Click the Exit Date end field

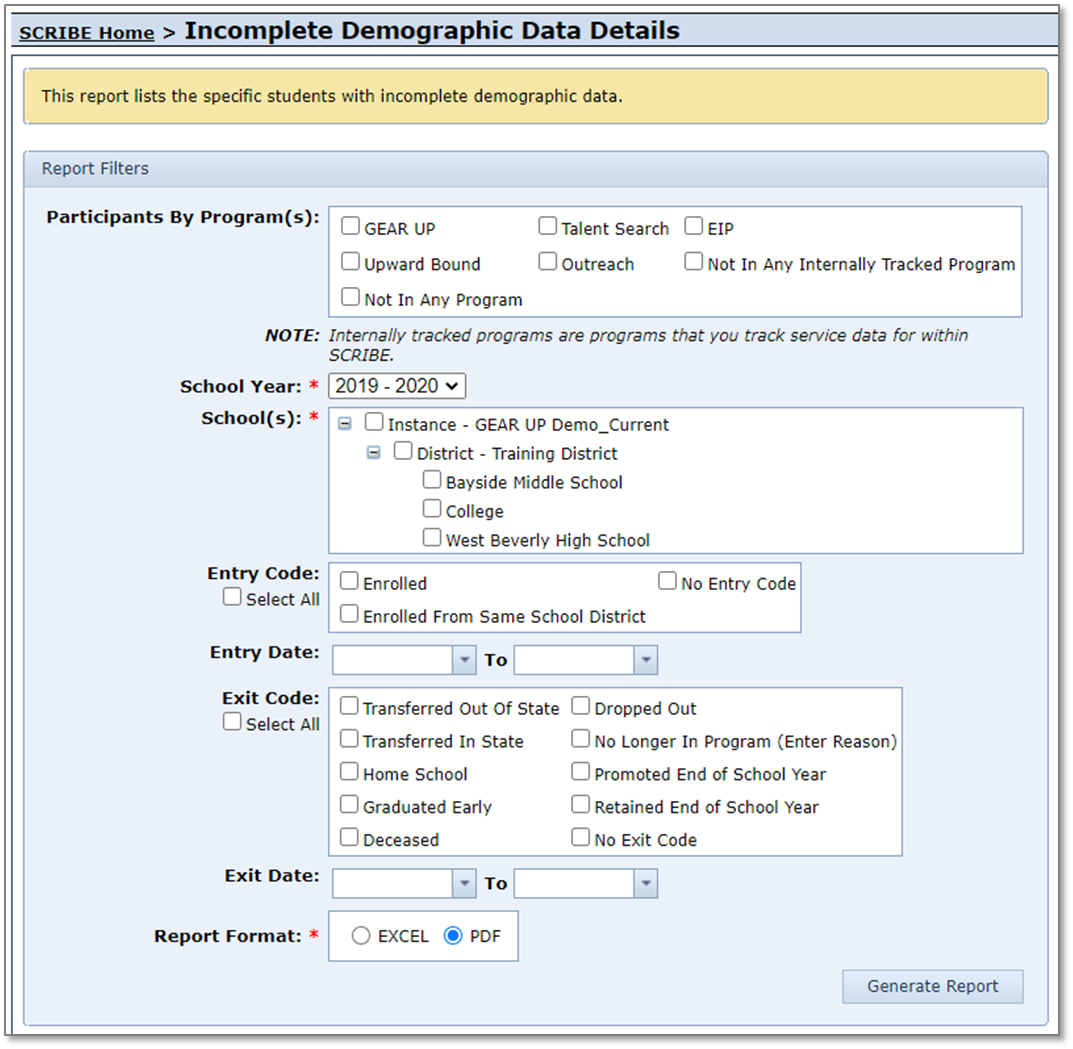pos(574,883)
